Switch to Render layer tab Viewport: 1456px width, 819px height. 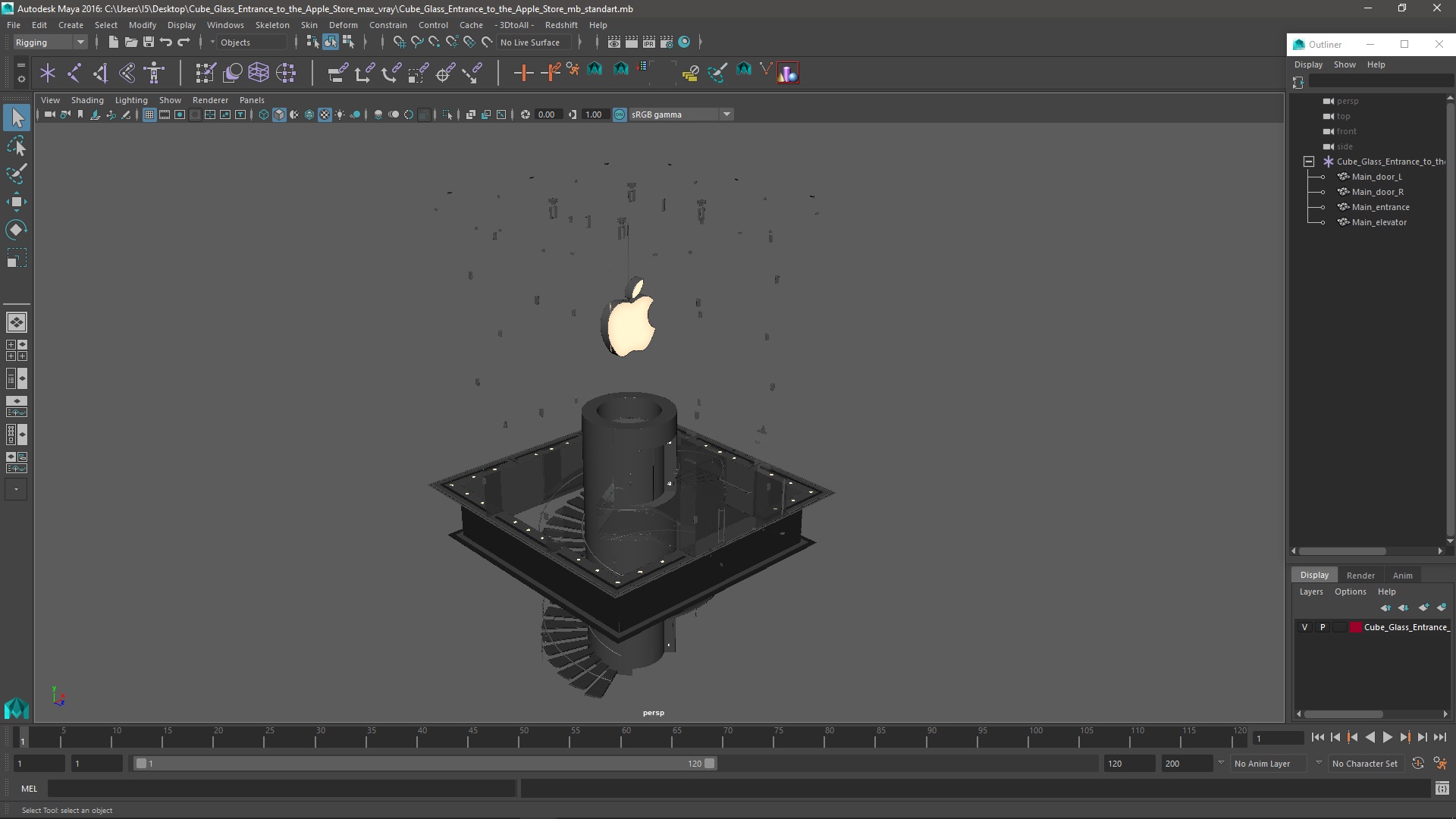pos(1360,575)
